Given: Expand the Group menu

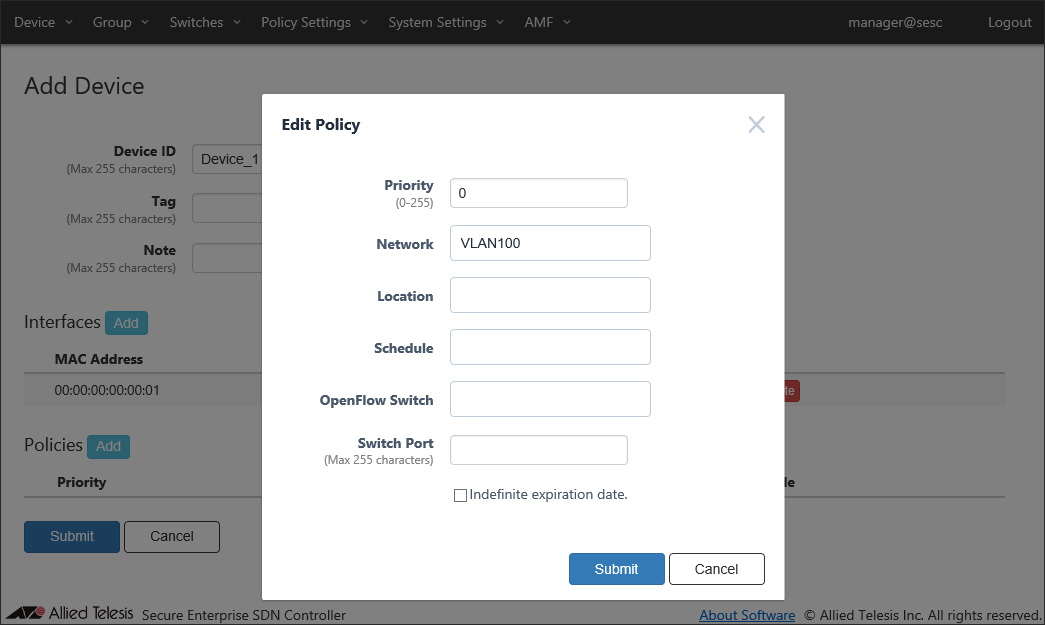Looking at the screenshot, I should pos(120,22).
